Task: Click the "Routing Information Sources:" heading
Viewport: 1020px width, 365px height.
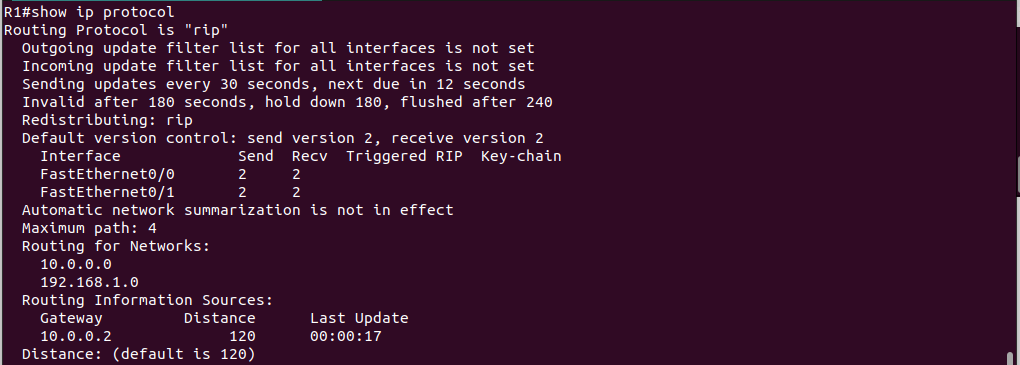Action: pos(147,301)
